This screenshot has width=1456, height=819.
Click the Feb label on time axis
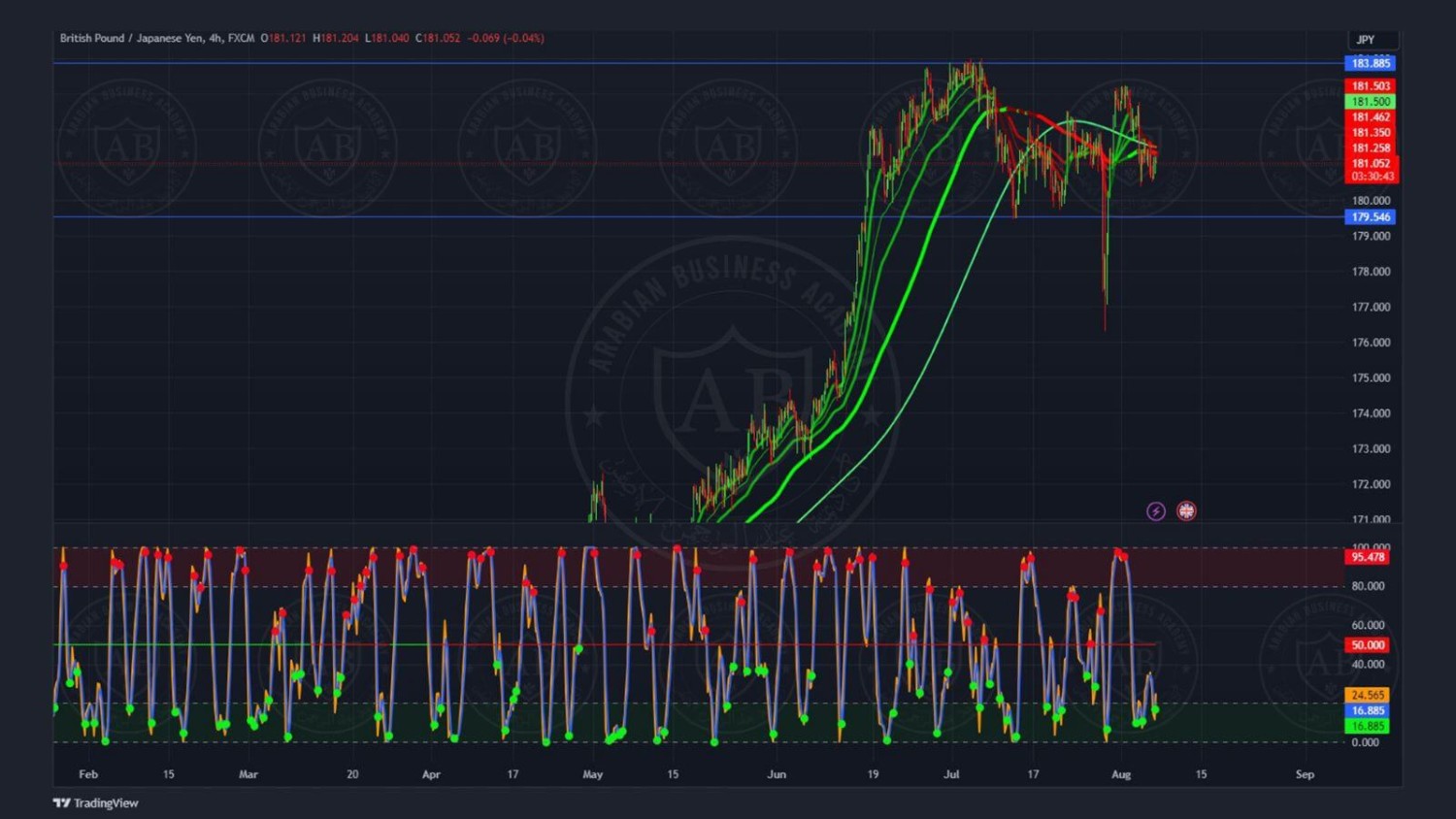point(88,774)
